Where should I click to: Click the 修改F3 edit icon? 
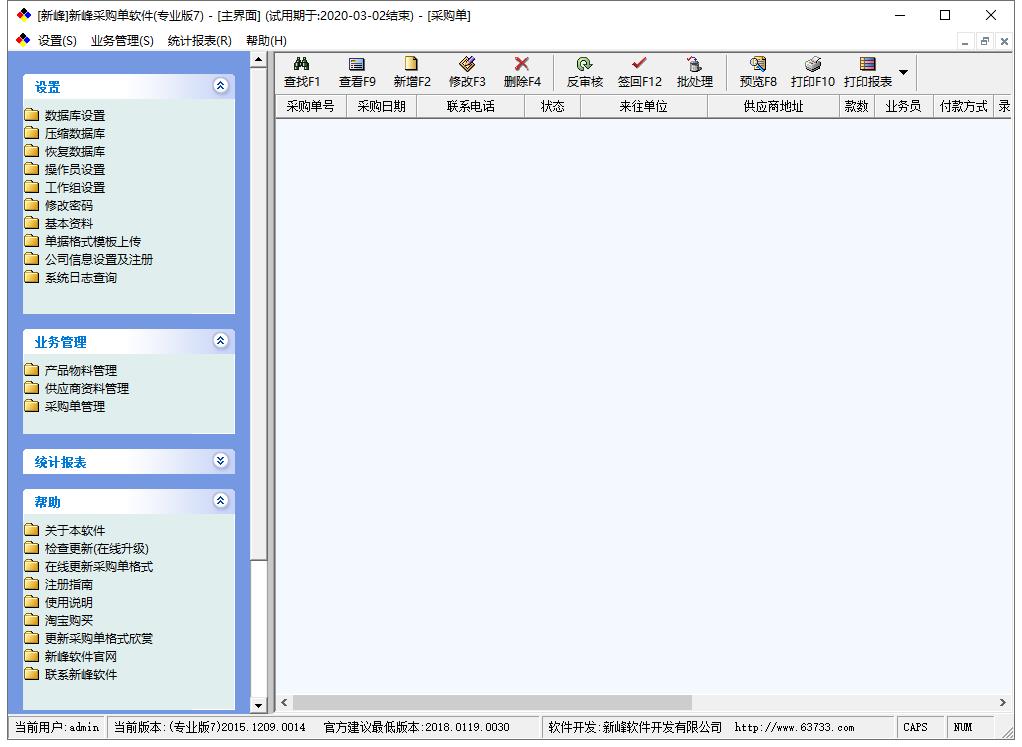(x=467, y=64)
